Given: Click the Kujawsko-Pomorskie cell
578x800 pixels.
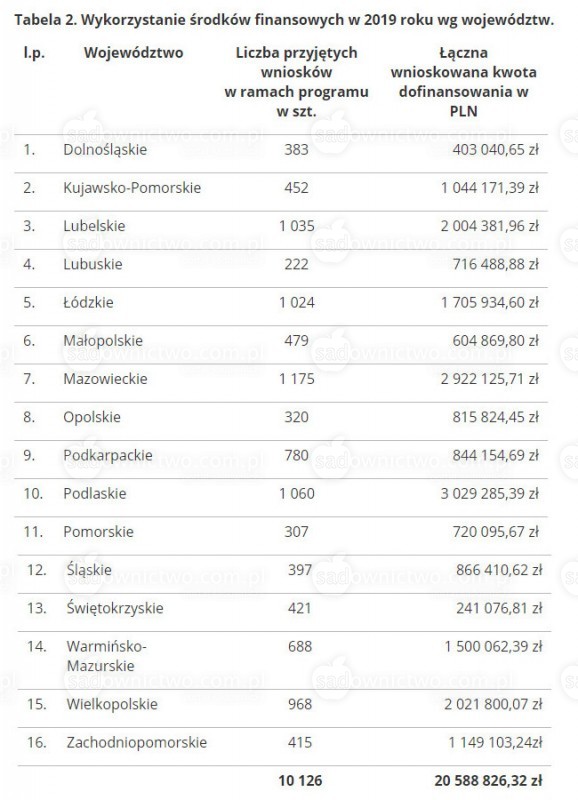Looking at the screenshot, I should coord(132,188).
